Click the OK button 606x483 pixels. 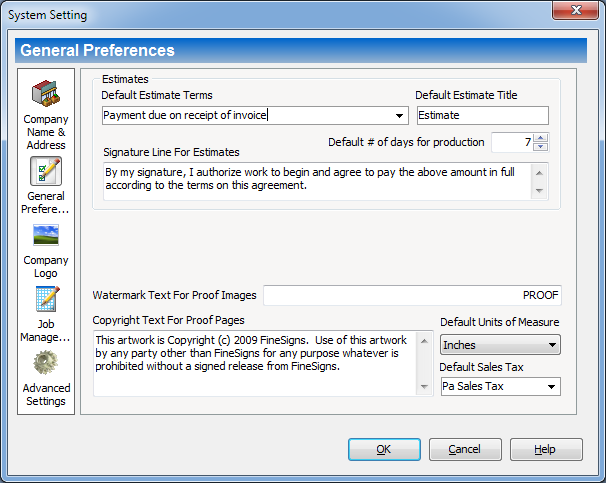(x=385, y=450)
